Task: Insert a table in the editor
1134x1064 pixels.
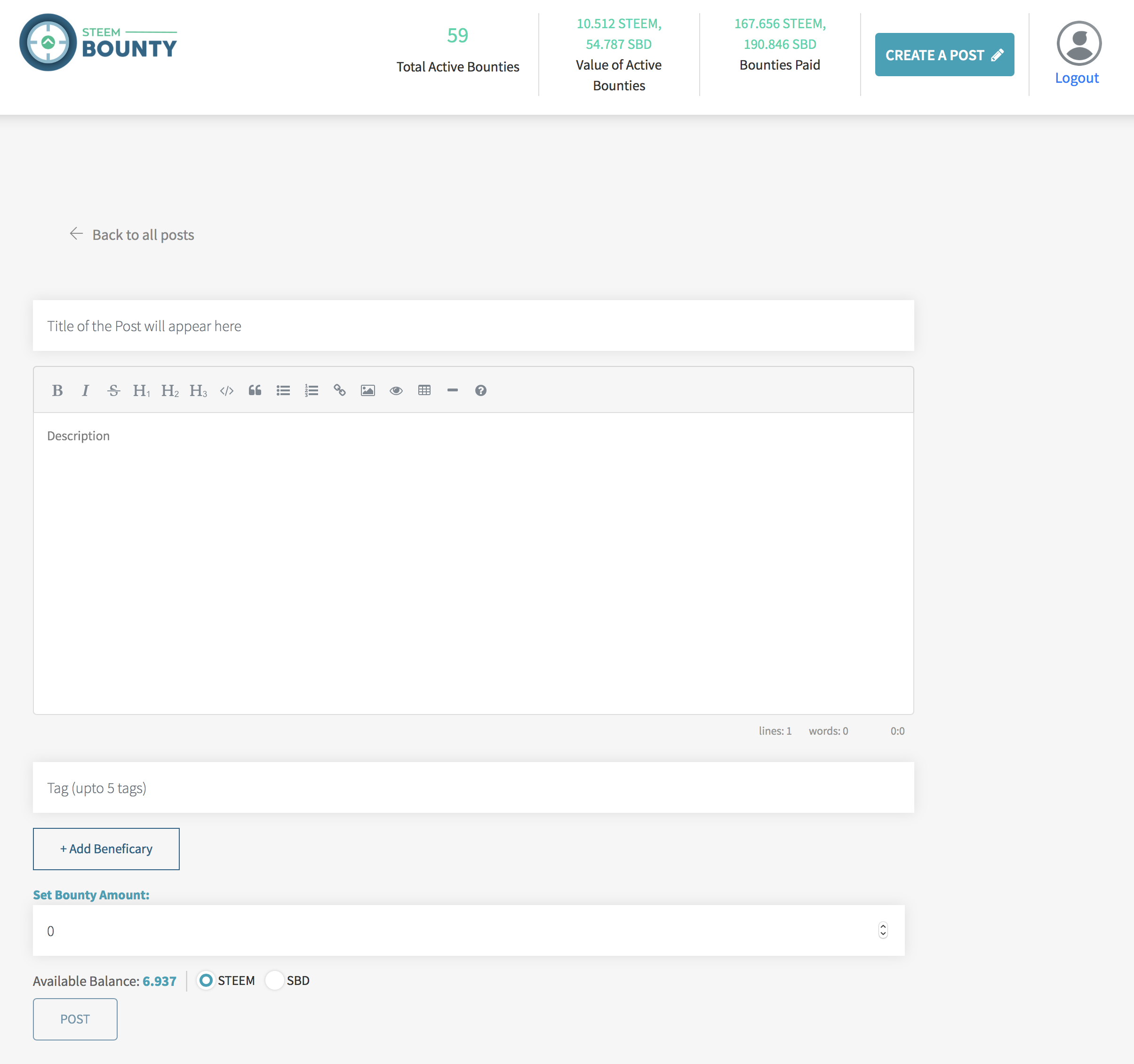Action: point(424,390)
